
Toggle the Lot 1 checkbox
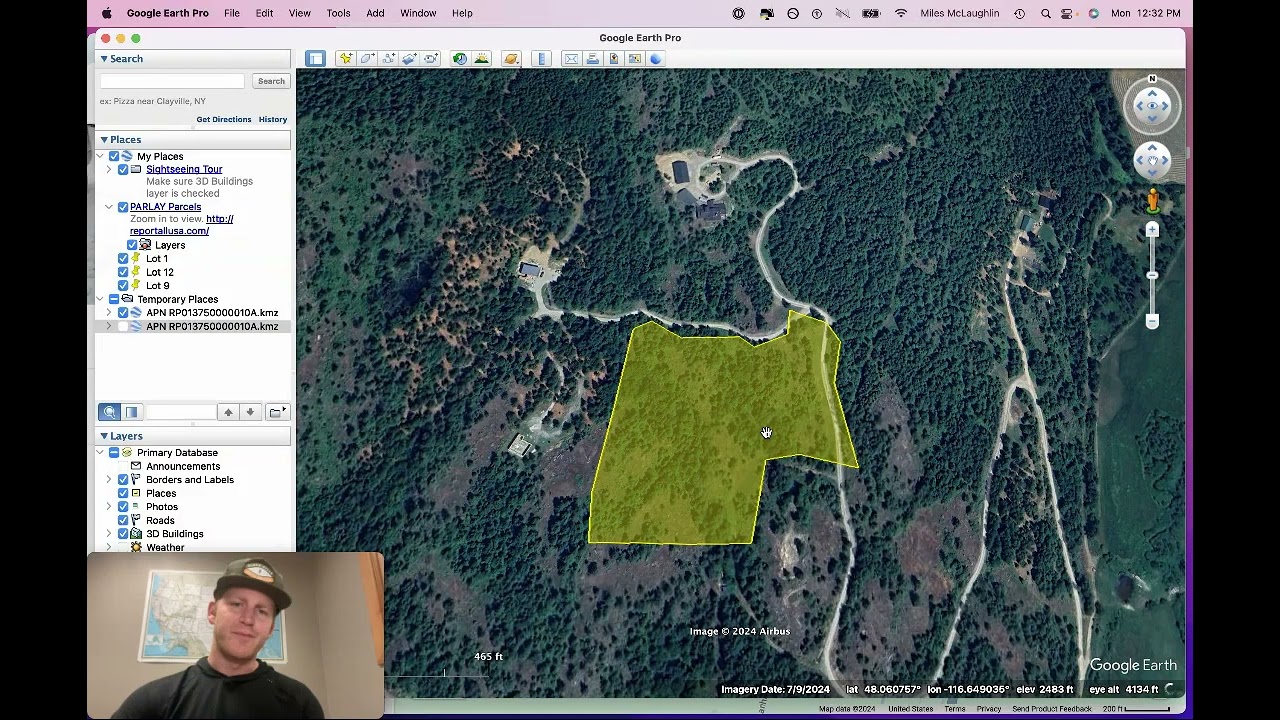coord(123,259)
